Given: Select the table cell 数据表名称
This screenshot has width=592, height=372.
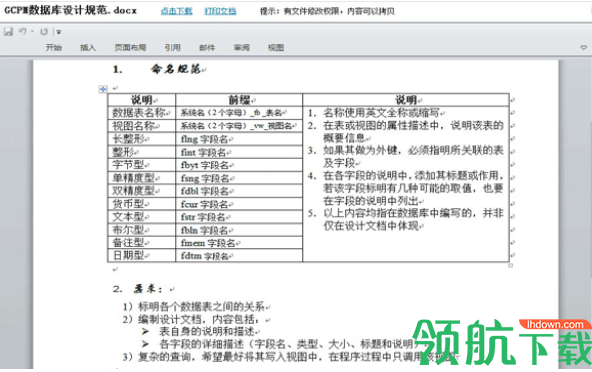Looking at the screenshot, I should tap(142, 113).
